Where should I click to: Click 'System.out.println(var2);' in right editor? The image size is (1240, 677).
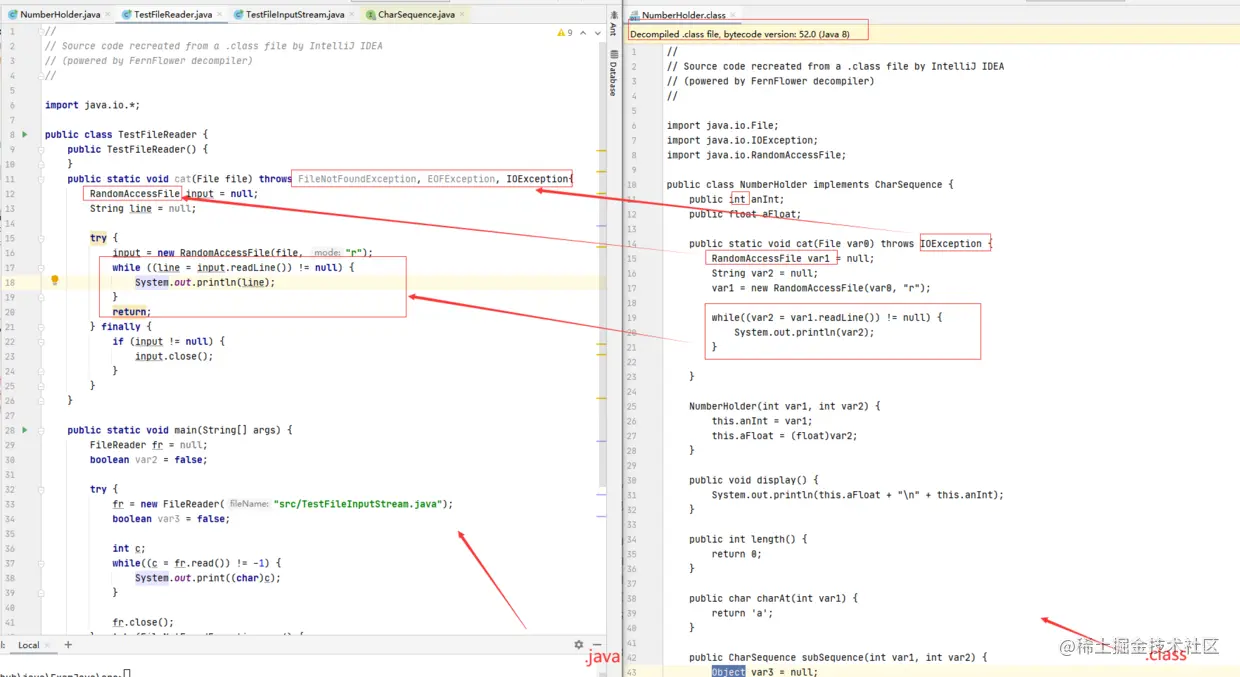804,332
